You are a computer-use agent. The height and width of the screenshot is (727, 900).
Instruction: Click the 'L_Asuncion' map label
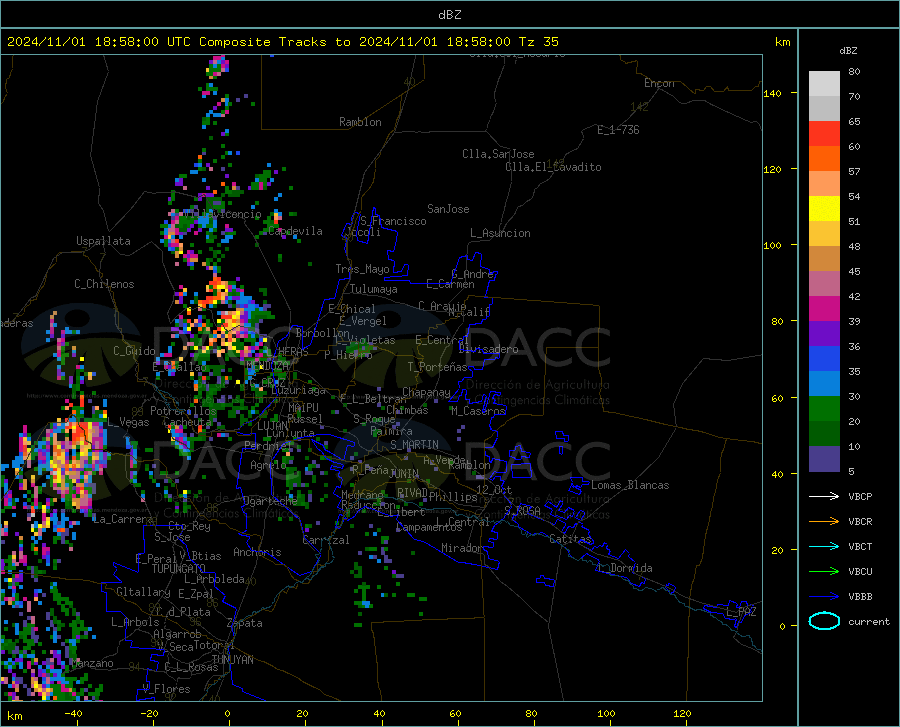(500, 233)
